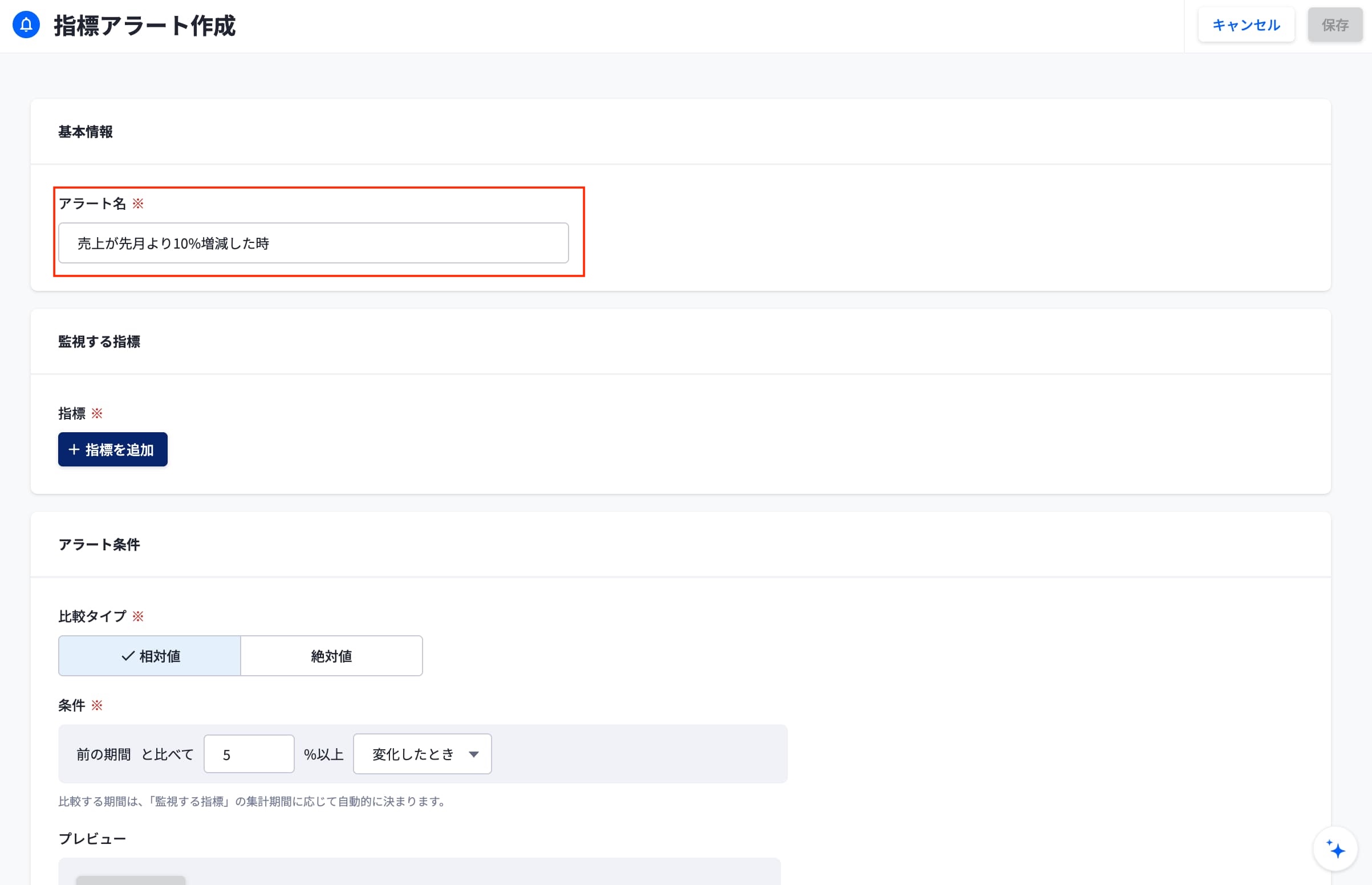
Task: Open the AI assistant sparkle button
Action: click(x=1336, y=849)
